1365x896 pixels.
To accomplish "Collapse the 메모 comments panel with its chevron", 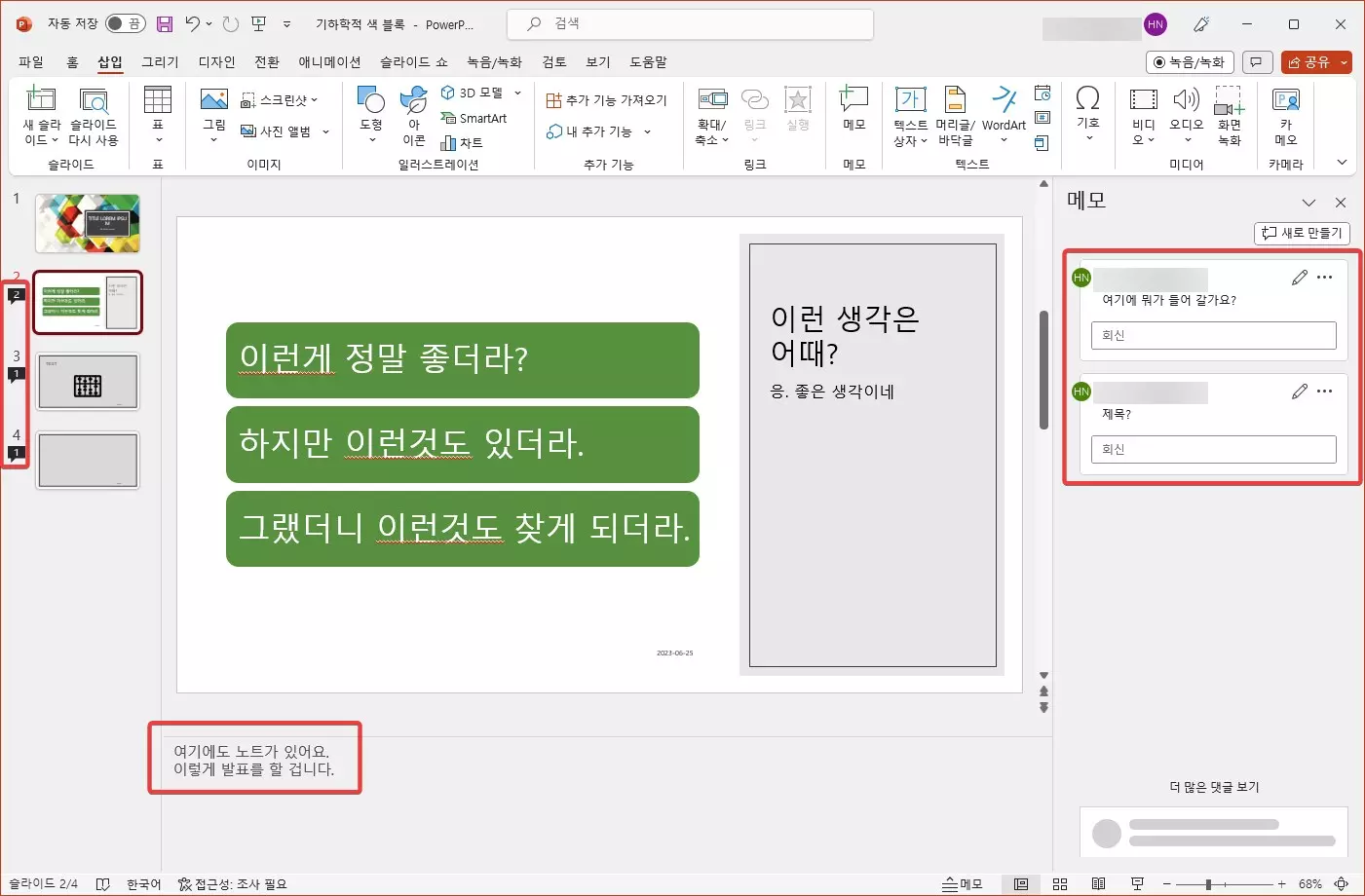I will point(1308,202).
